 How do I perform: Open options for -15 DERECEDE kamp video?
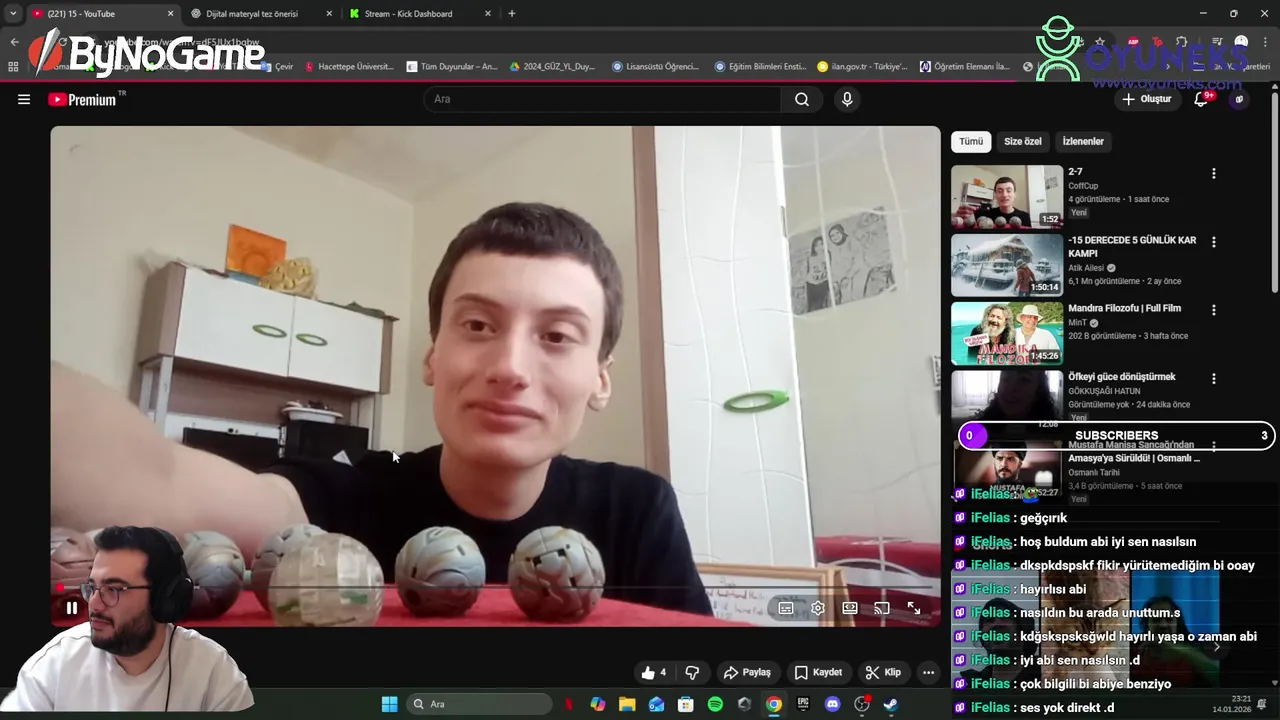point(1214,242)
